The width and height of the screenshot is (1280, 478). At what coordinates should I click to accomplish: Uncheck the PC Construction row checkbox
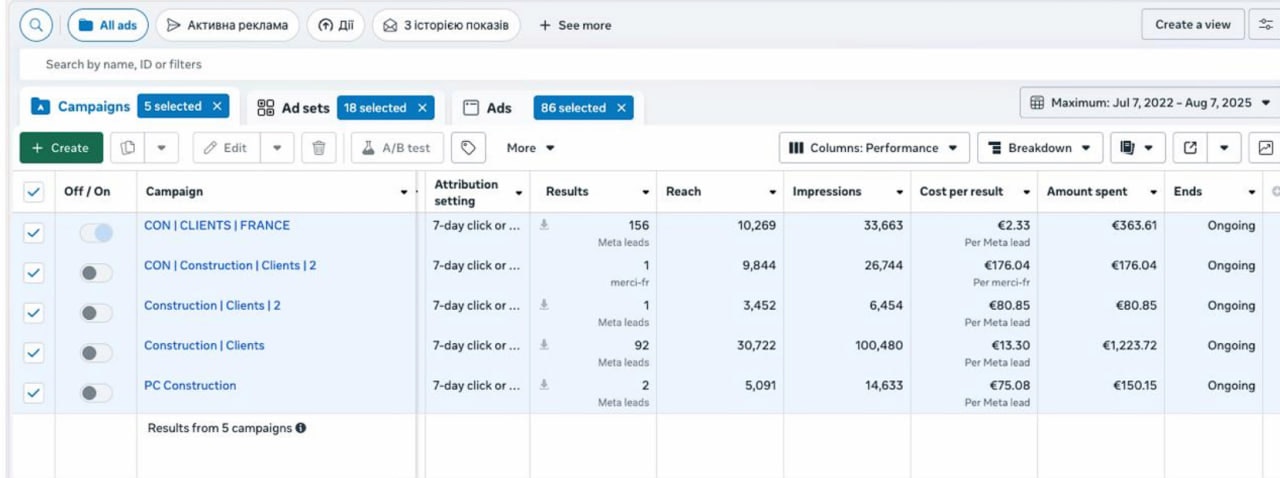point(33,393)
